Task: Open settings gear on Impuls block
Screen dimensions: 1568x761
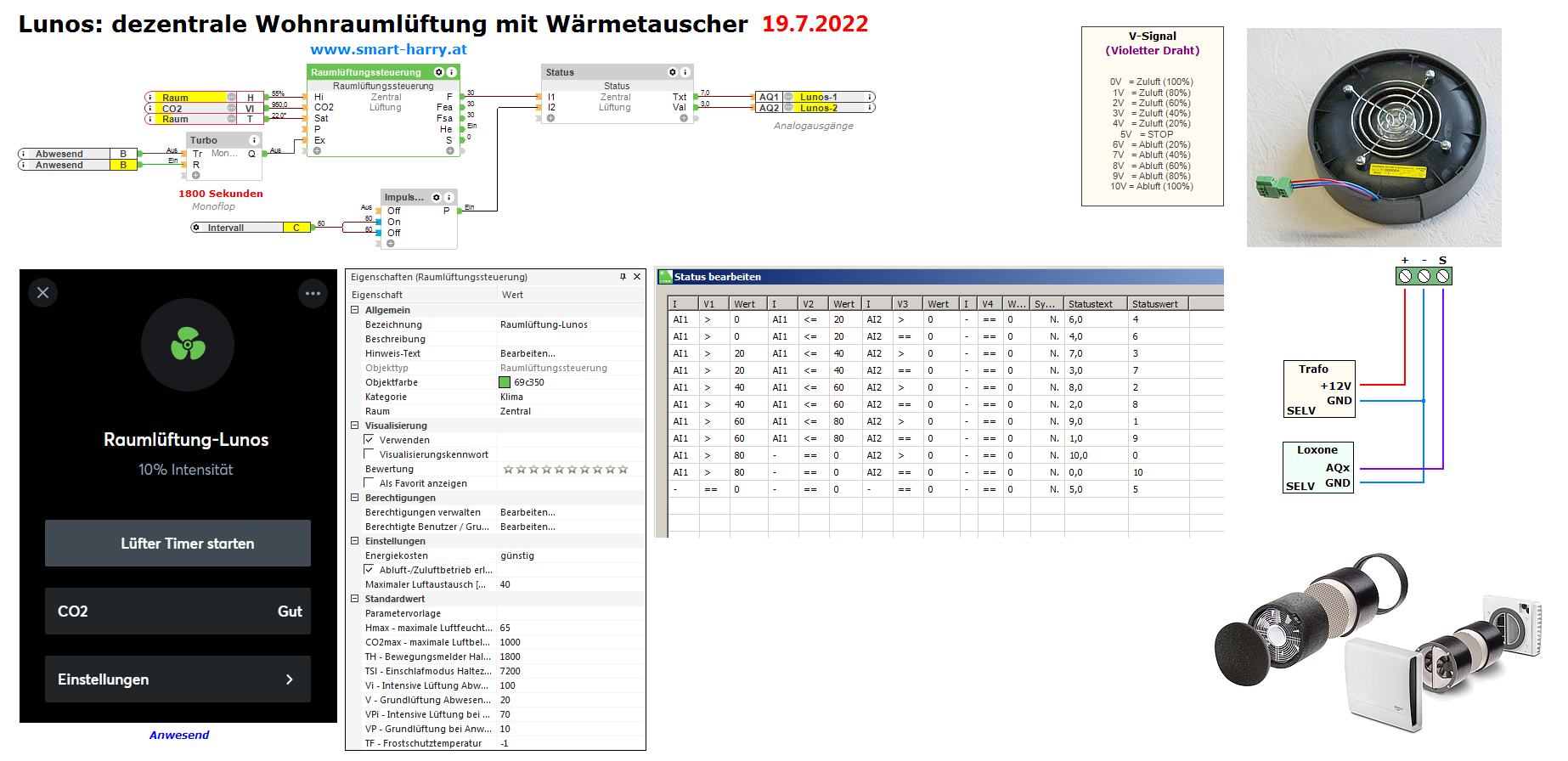Action: [437, 197]
